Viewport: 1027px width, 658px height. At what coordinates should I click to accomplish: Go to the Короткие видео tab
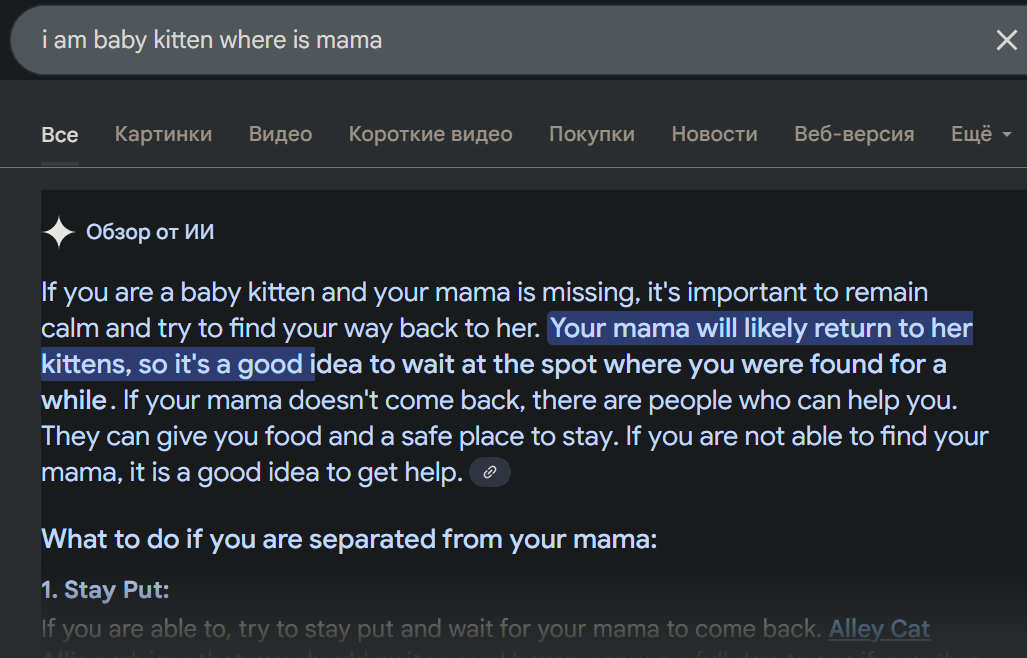[x=430, y=134]
